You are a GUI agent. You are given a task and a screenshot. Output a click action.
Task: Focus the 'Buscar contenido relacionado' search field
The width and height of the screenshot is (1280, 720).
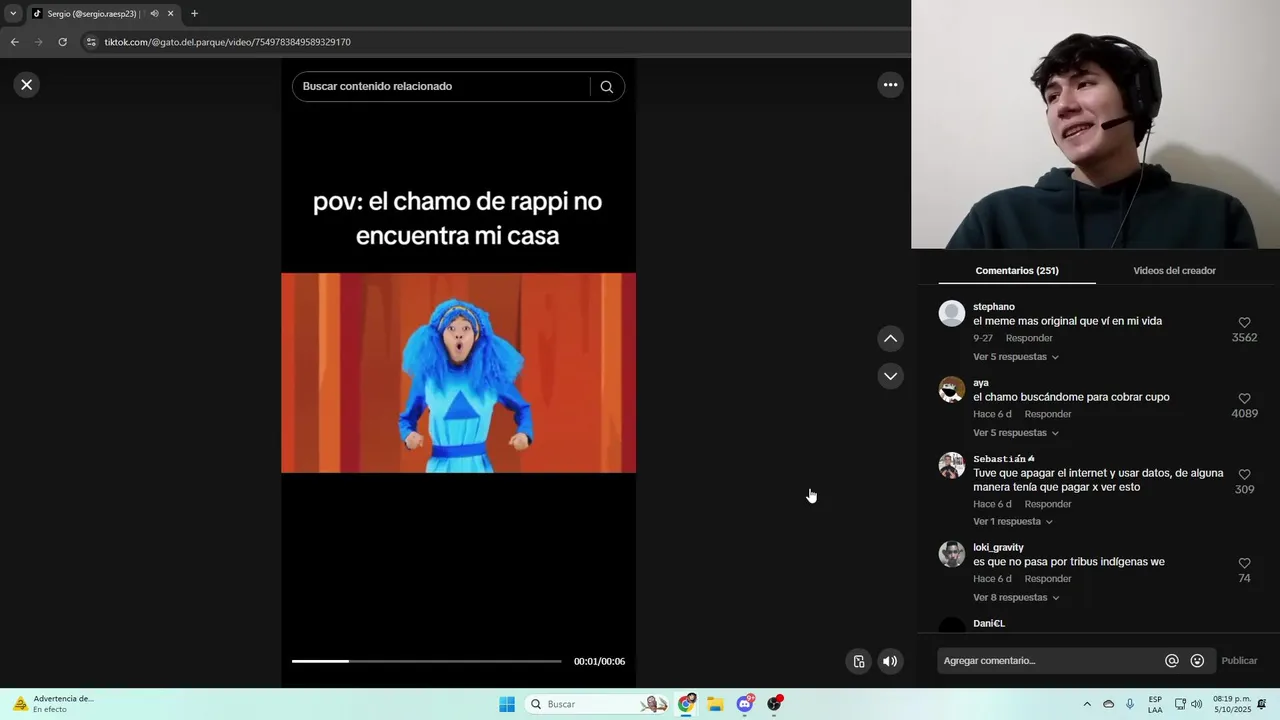[x=440, y=86]
